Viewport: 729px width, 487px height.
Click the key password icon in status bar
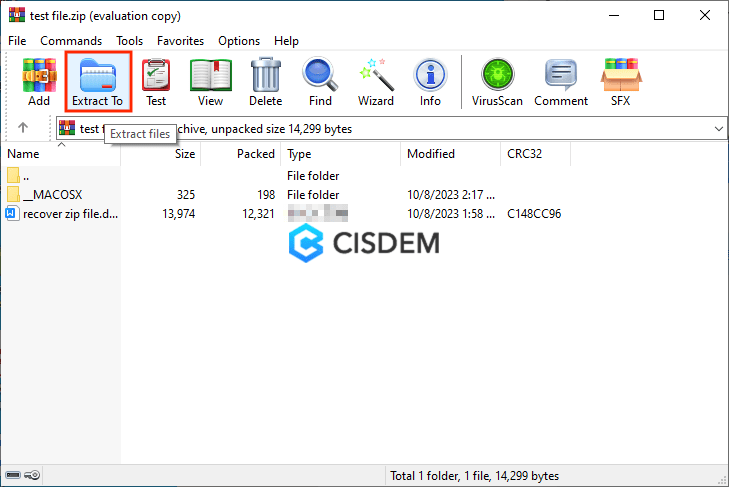coord(33,475)
